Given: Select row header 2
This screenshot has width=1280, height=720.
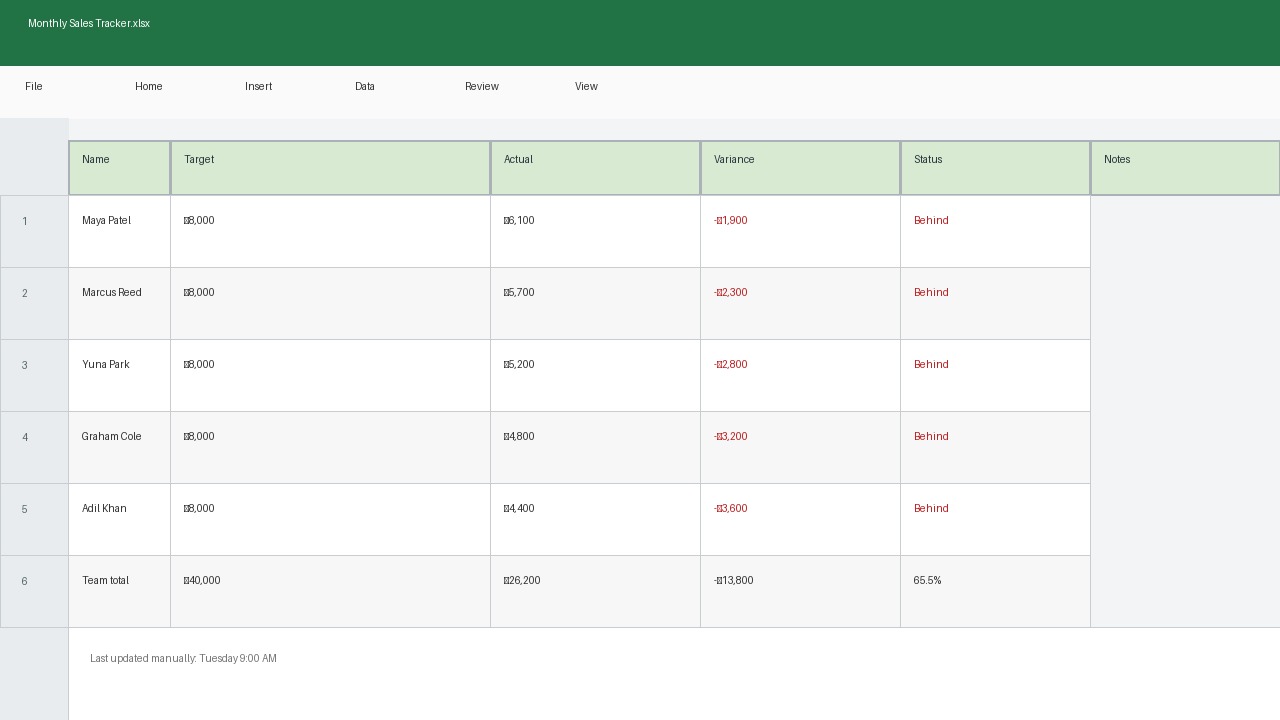Looking at the screenshot, I should (x=34, y=304).
